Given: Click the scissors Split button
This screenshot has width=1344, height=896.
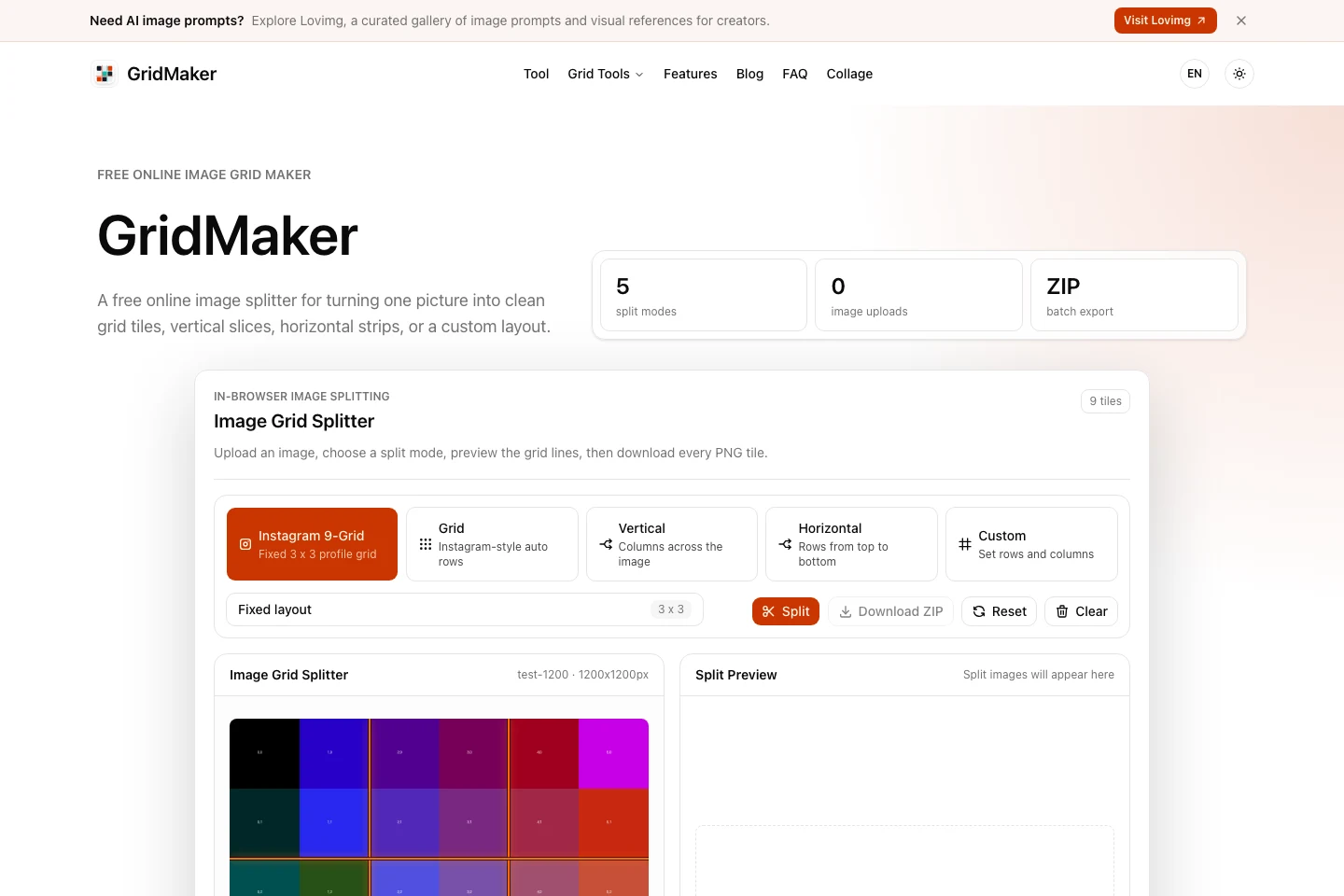Looking at the screenshot, I should click(x=786, y=611).
